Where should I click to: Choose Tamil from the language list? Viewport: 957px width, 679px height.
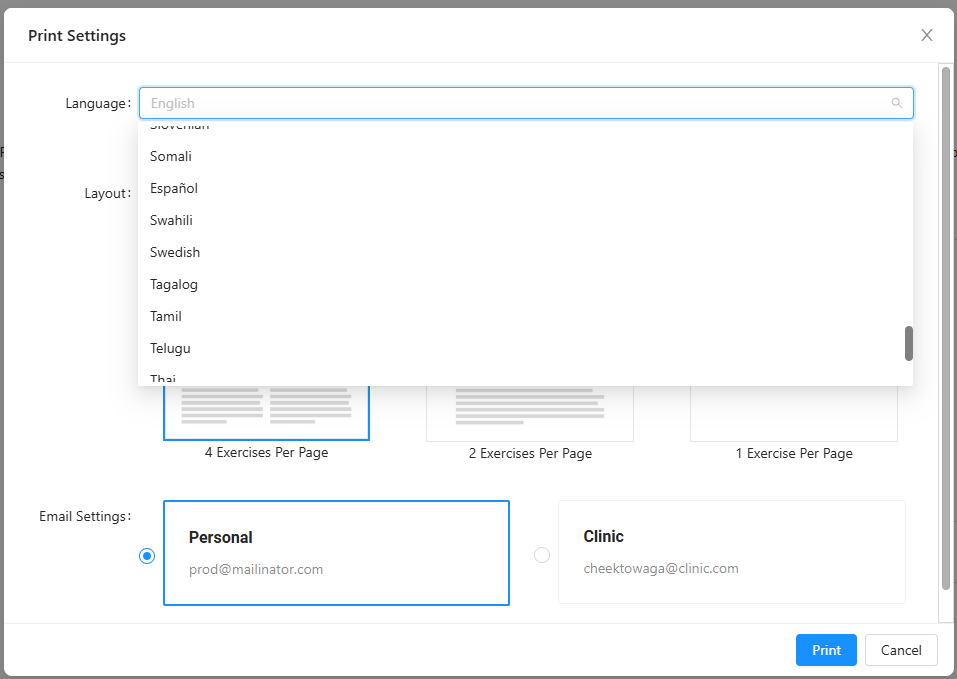(166, 316)
